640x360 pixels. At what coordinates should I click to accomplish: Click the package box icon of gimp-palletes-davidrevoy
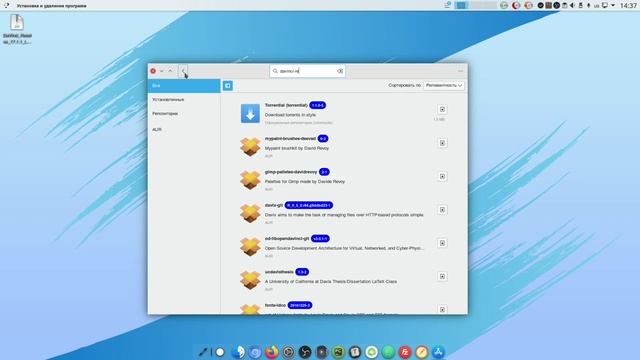[250, 180]
